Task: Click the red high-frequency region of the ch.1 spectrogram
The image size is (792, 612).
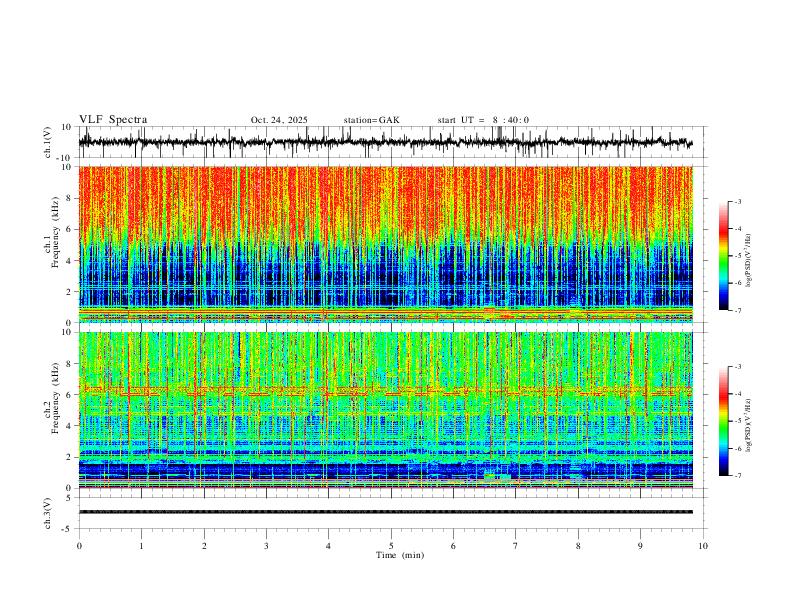Action: 385,202
